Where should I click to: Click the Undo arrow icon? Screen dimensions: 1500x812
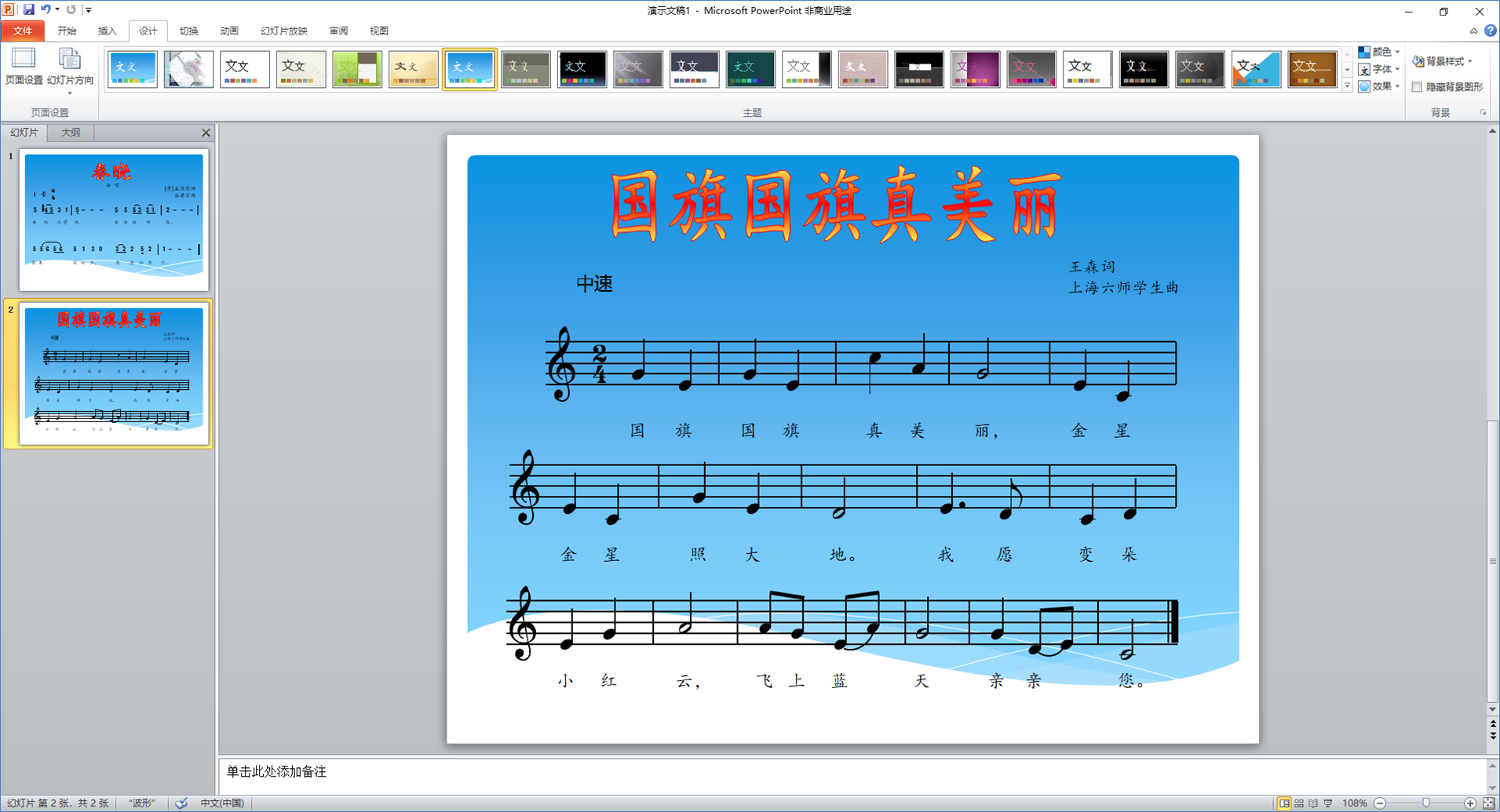coord(46,9)
